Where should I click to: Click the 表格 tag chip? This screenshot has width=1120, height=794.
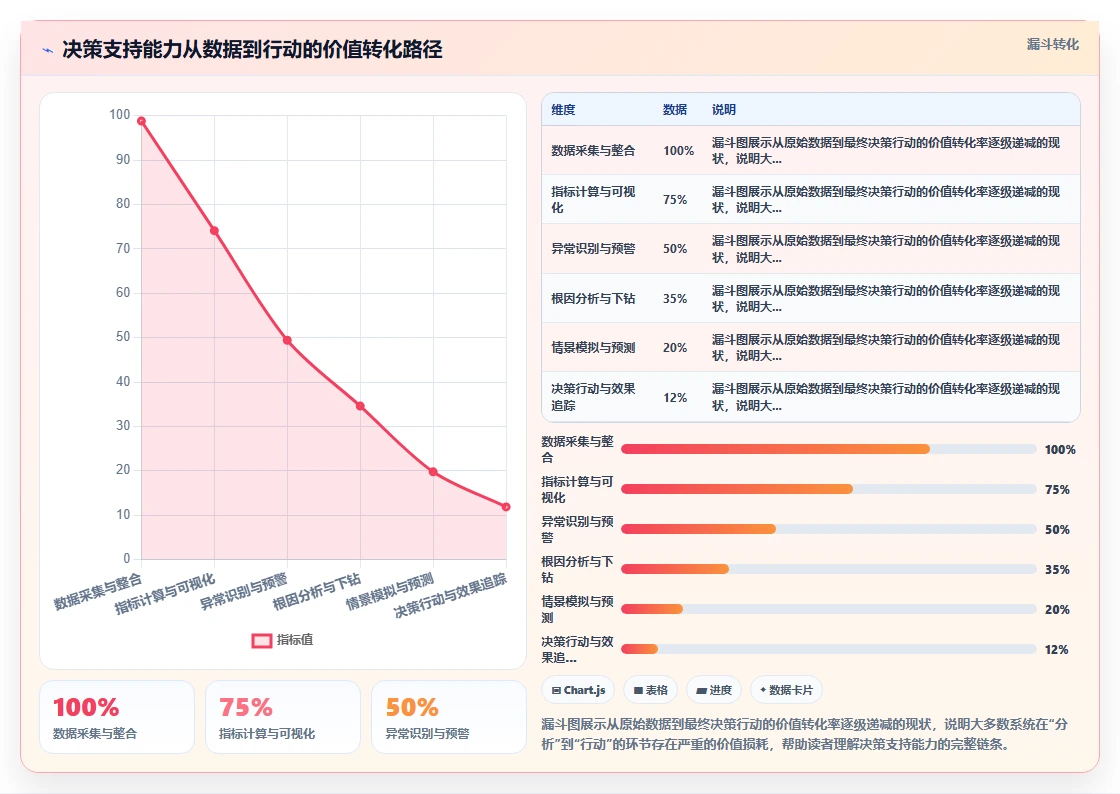651,690
